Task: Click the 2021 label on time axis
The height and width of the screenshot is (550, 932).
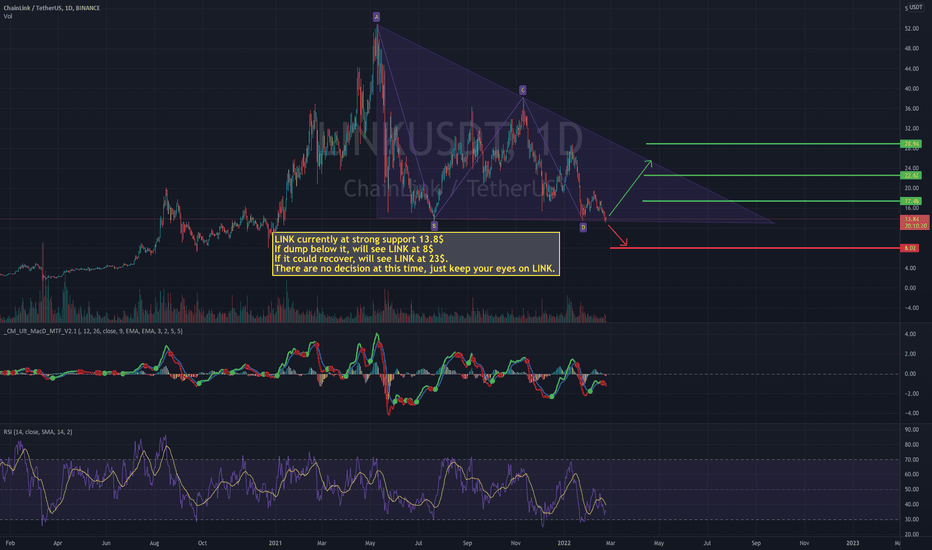Action: 275,543
